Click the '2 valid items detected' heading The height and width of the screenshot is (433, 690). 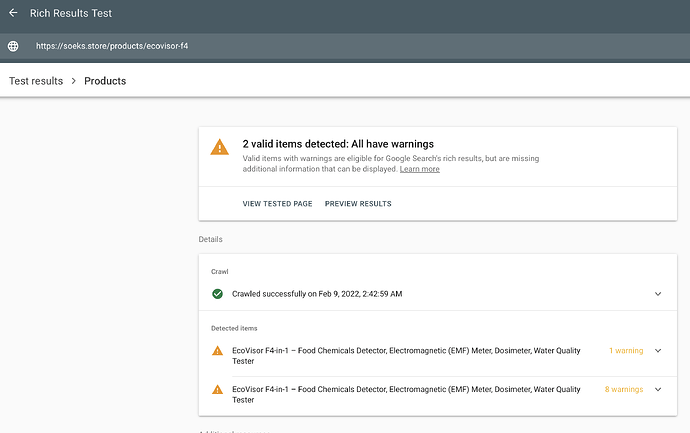point(338,144)
